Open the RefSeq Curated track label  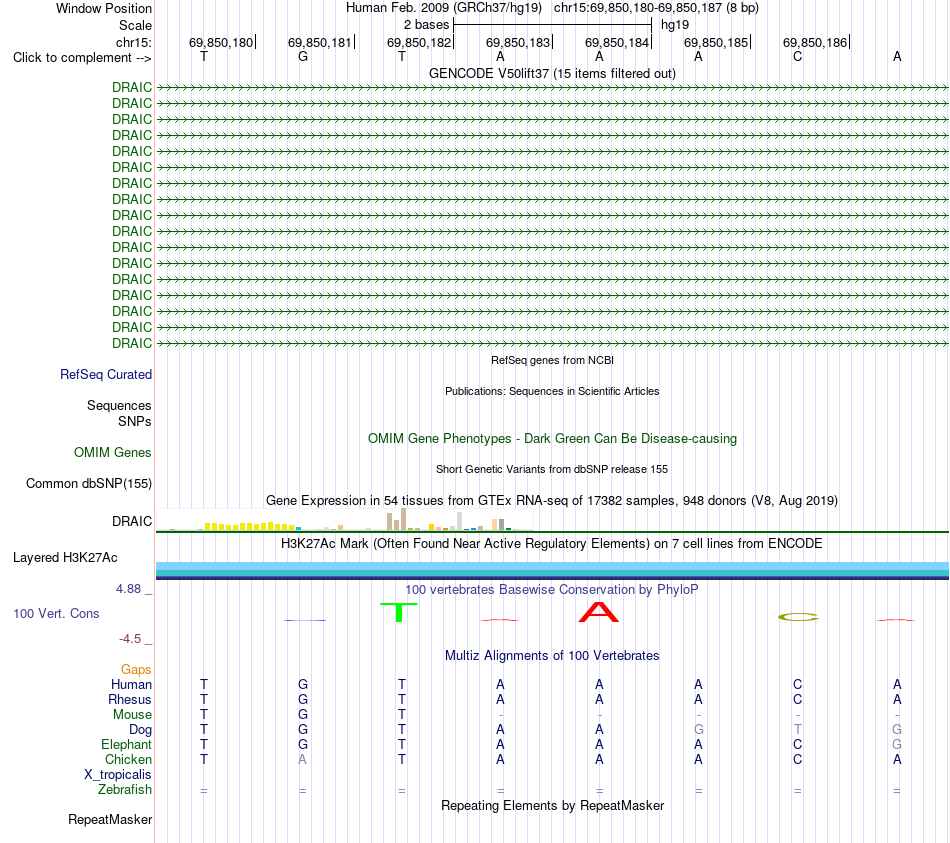(106, 375)
